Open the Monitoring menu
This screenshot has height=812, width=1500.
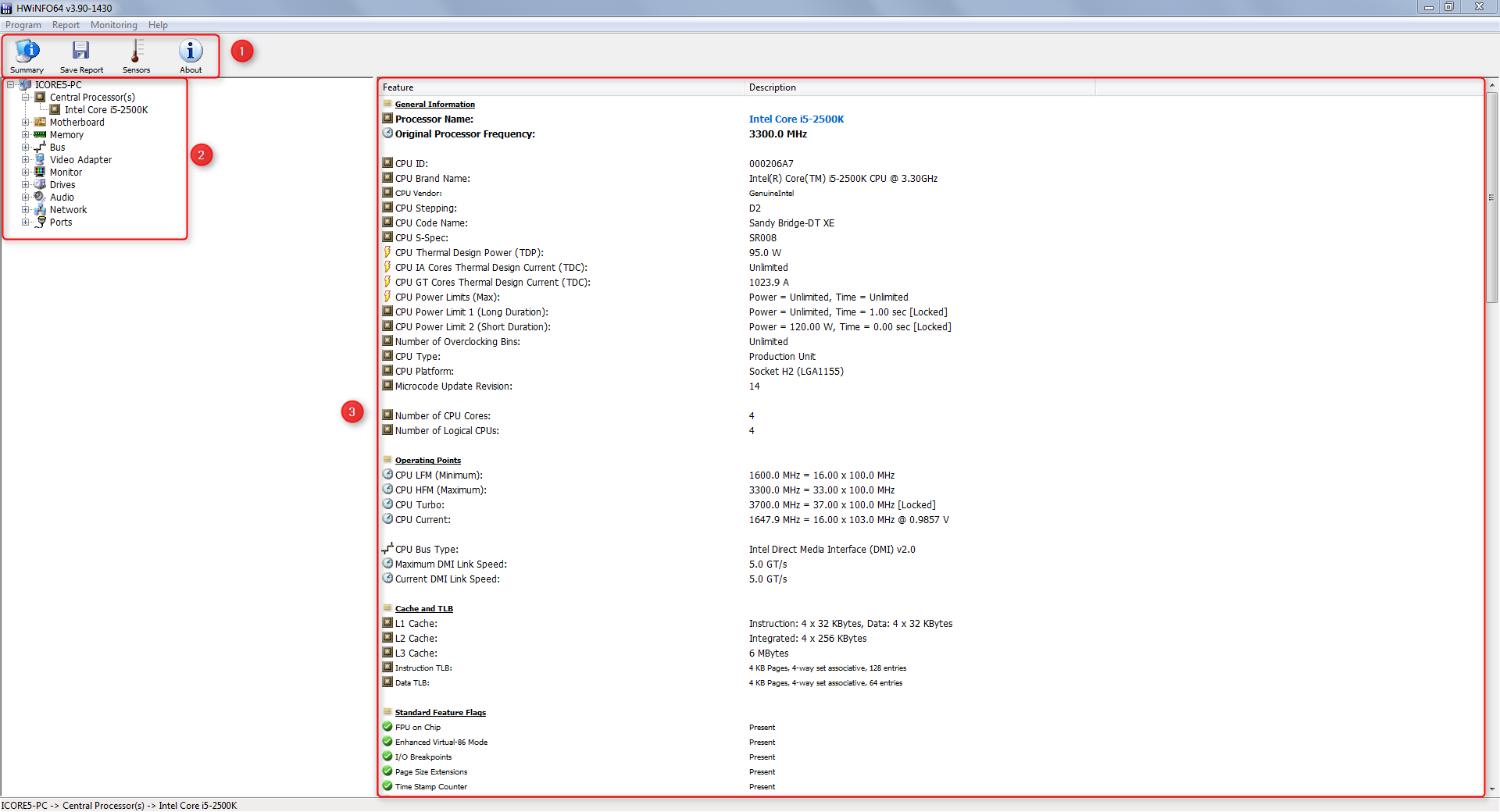(x=113, y=25)
